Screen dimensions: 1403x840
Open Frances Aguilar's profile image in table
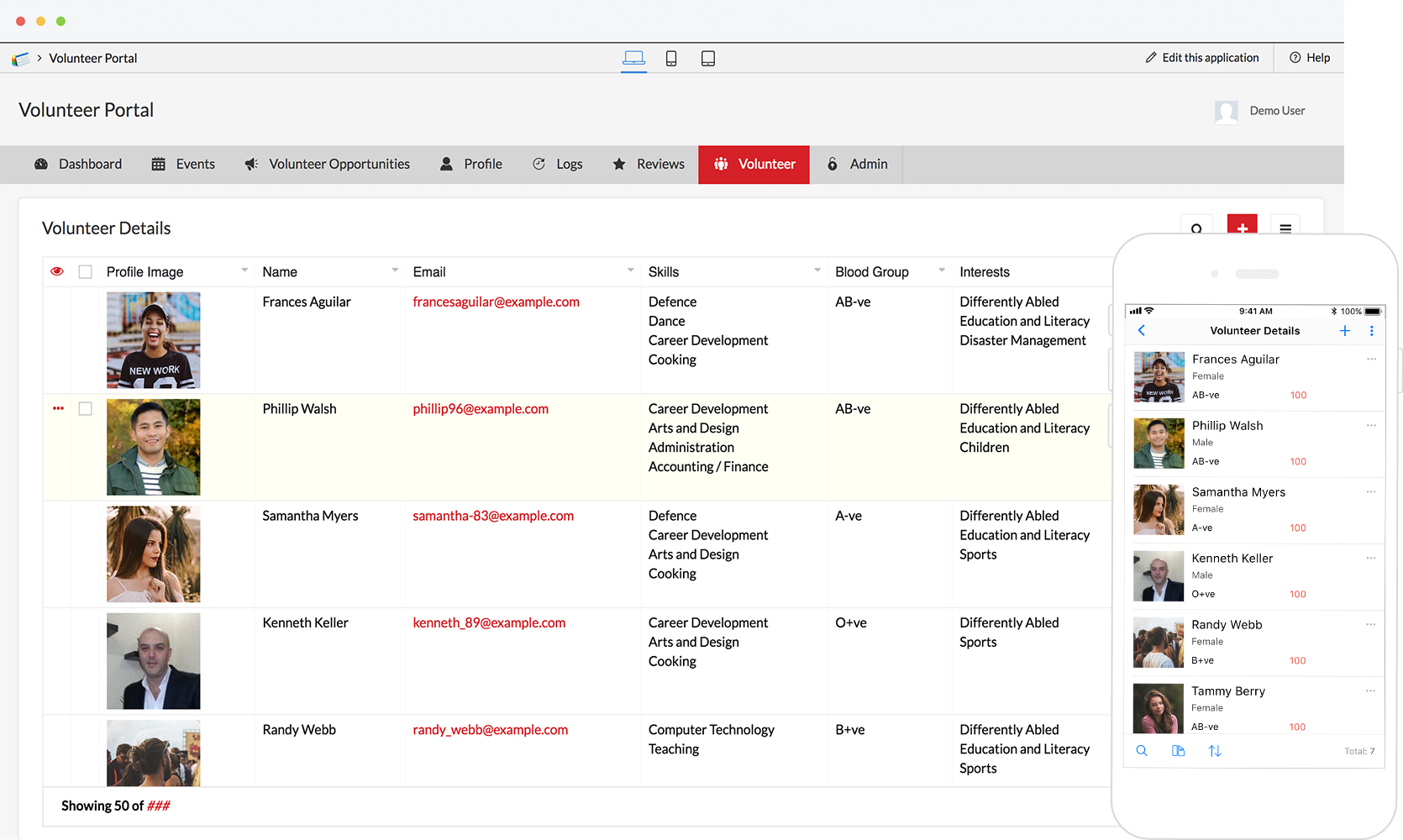(154, 340)
